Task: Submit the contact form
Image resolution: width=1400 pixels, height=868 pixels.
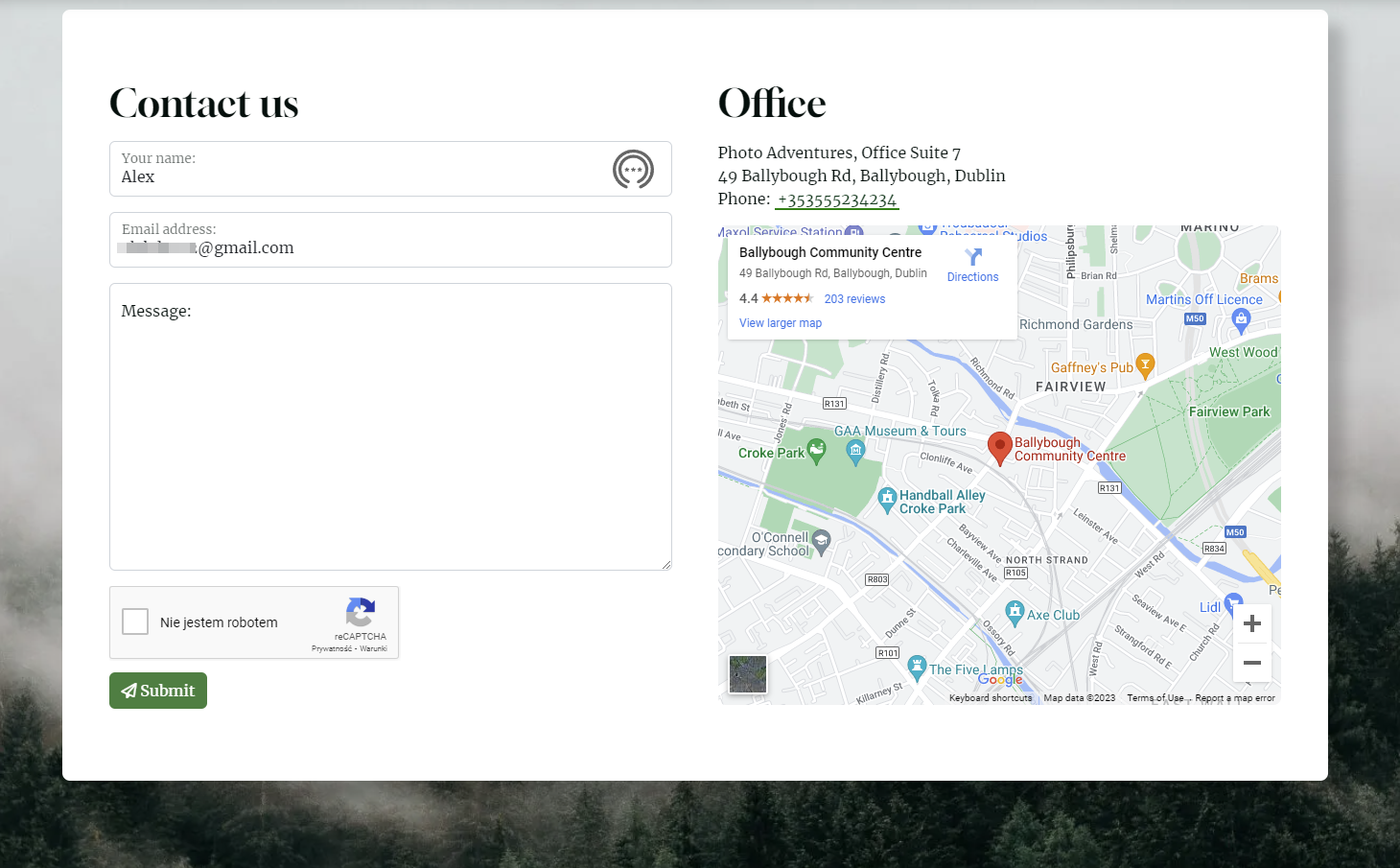Action: [x=158, y=691]
